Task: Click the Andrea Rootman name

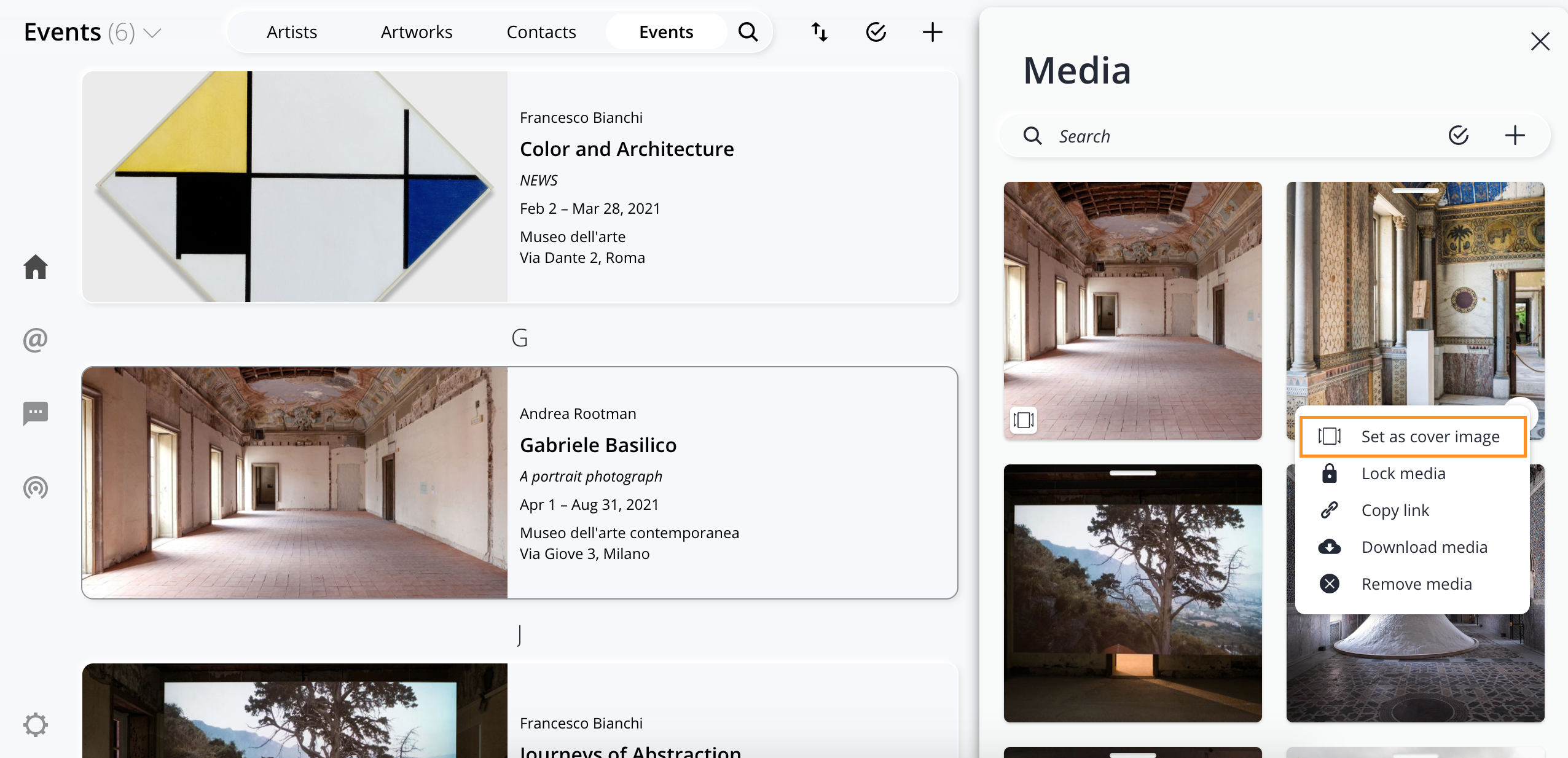Action: (x=578, y=413)
